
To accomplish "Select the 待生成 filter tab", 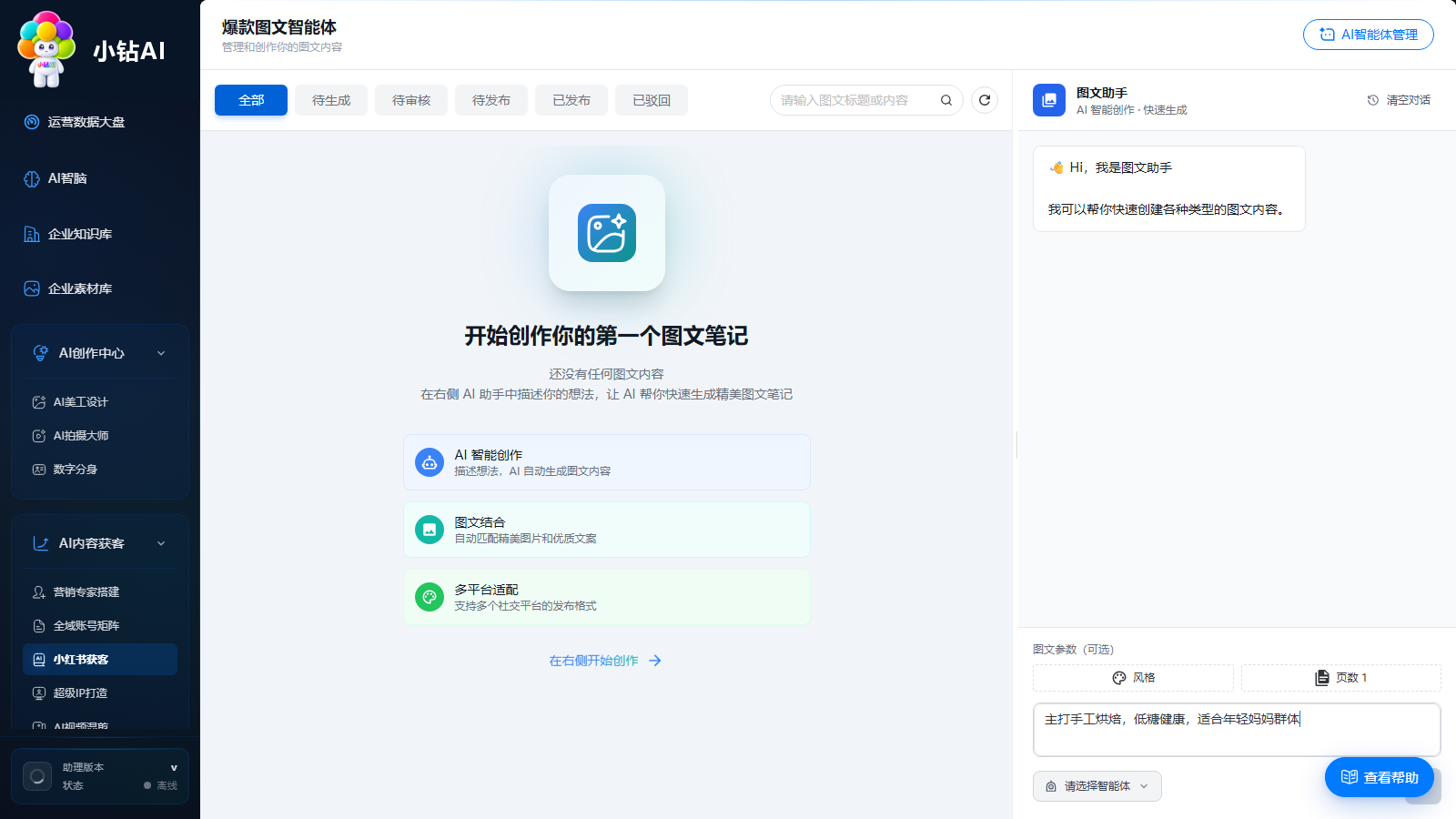I will (x=331, y=100).
